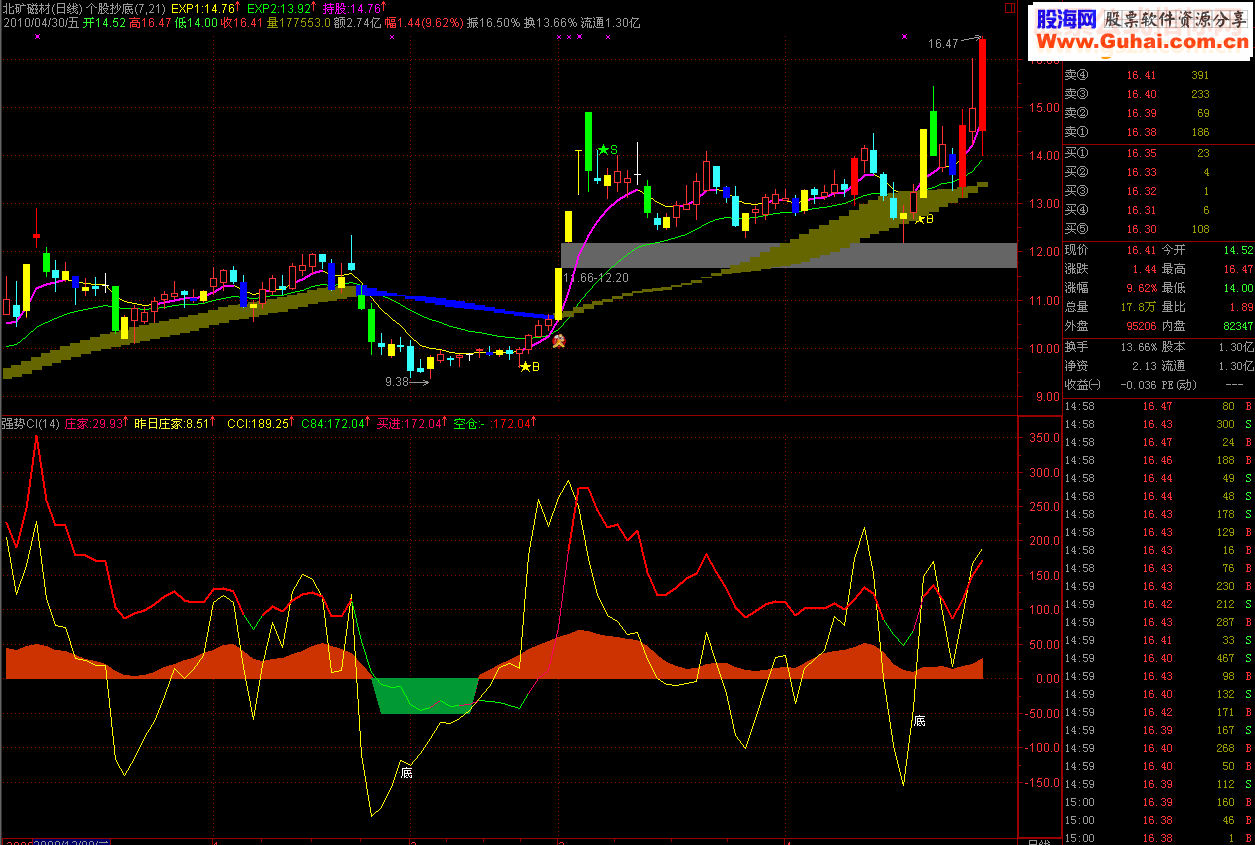Click the date 2010/04/30/五 in the header

point(40,22)
